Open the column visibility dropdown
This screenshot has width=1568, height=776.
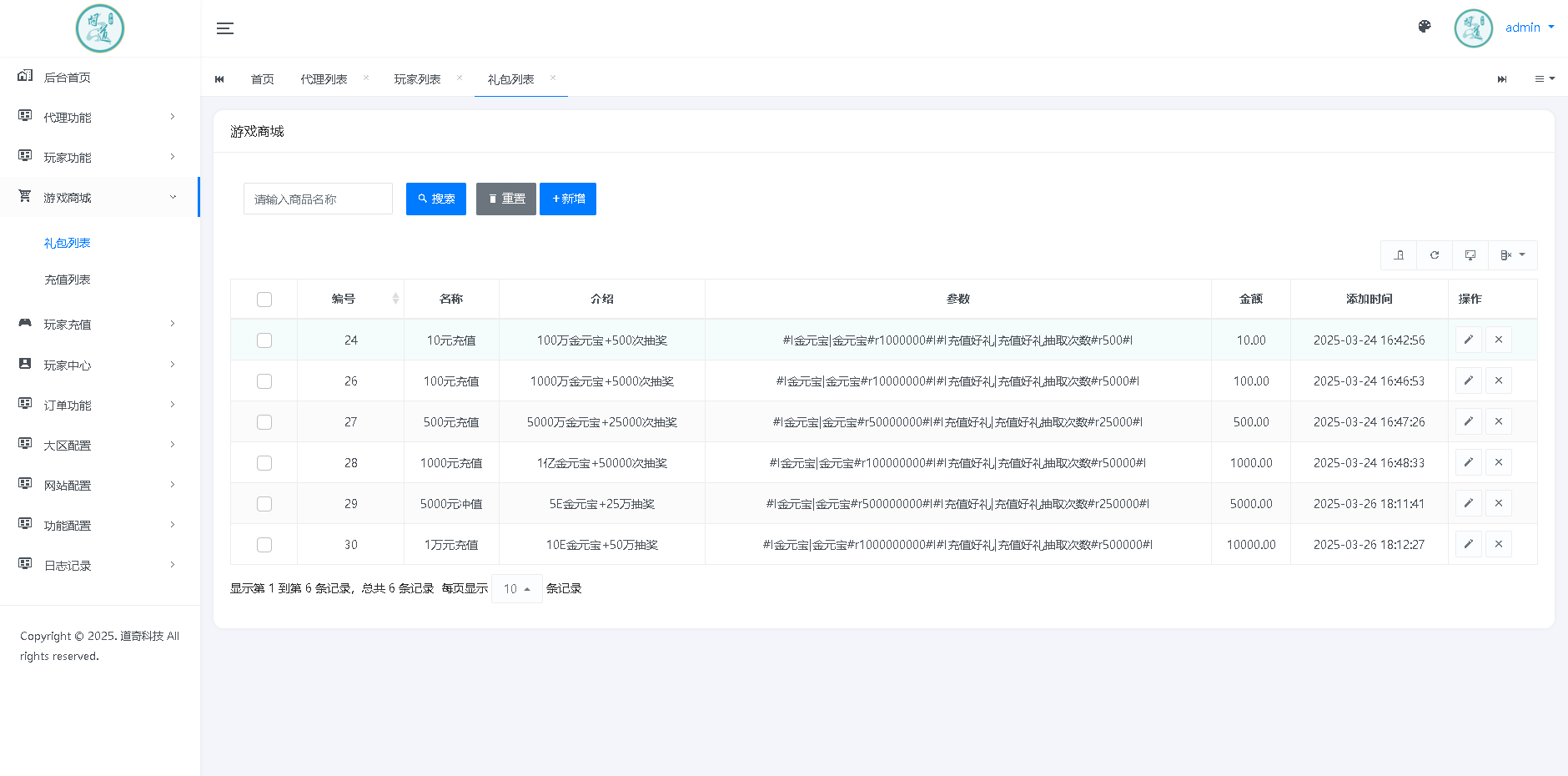click(x=1513, y=255)
